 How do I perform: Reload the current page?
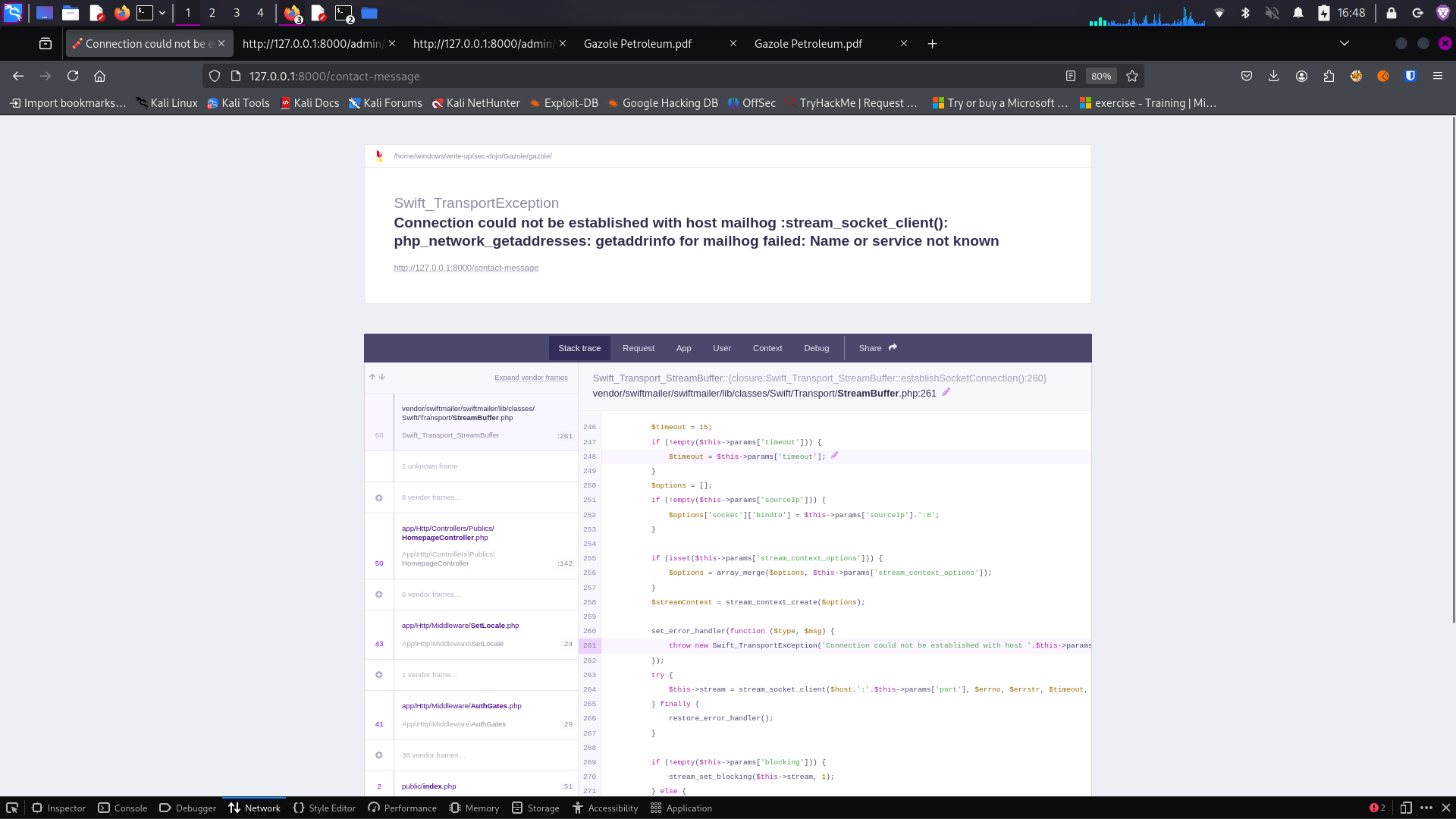(x=73, y=76)
